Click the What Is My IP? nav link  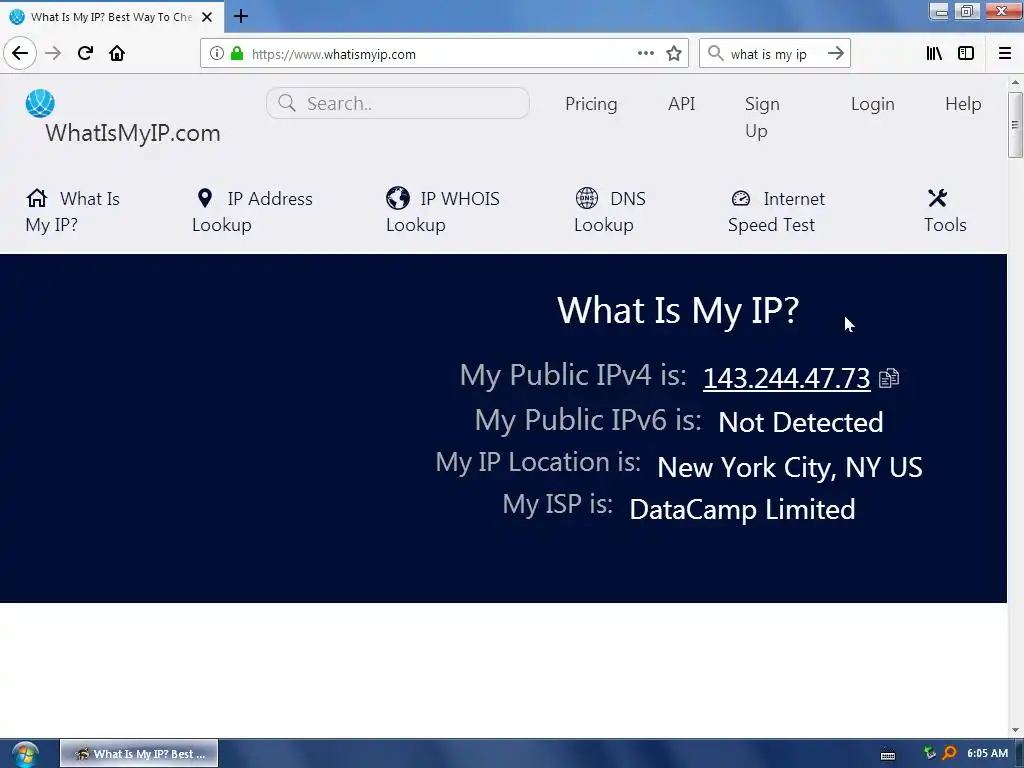click(x=72, y=212)
